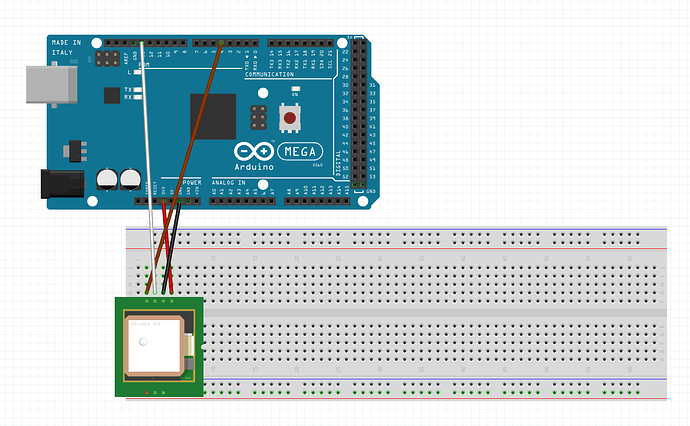Click the MEGA badge label
The image size is (690, 426).
click(x=300, y=152)
